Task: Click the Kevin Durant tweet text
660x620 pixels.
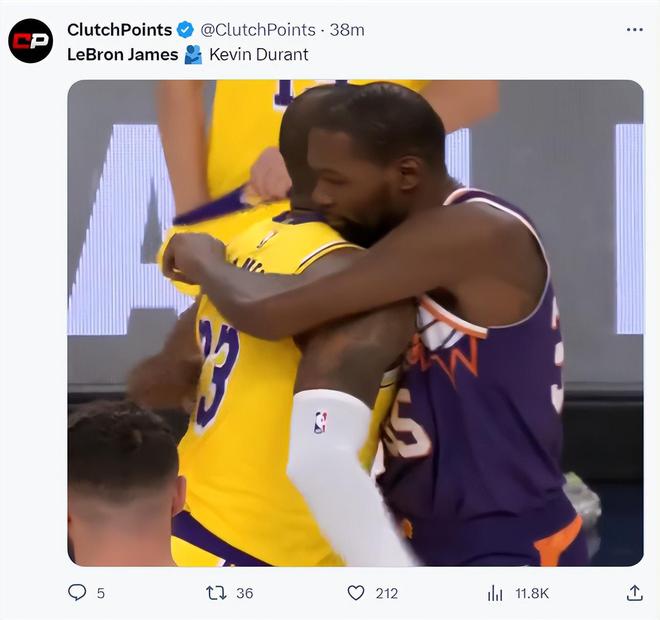Action: pos(259,55)
